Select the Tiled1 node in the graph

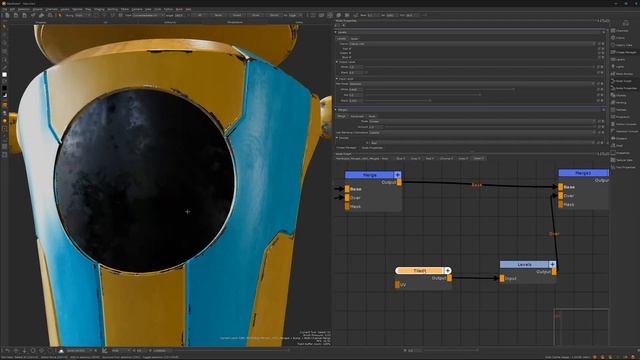[x=420, y=271]
